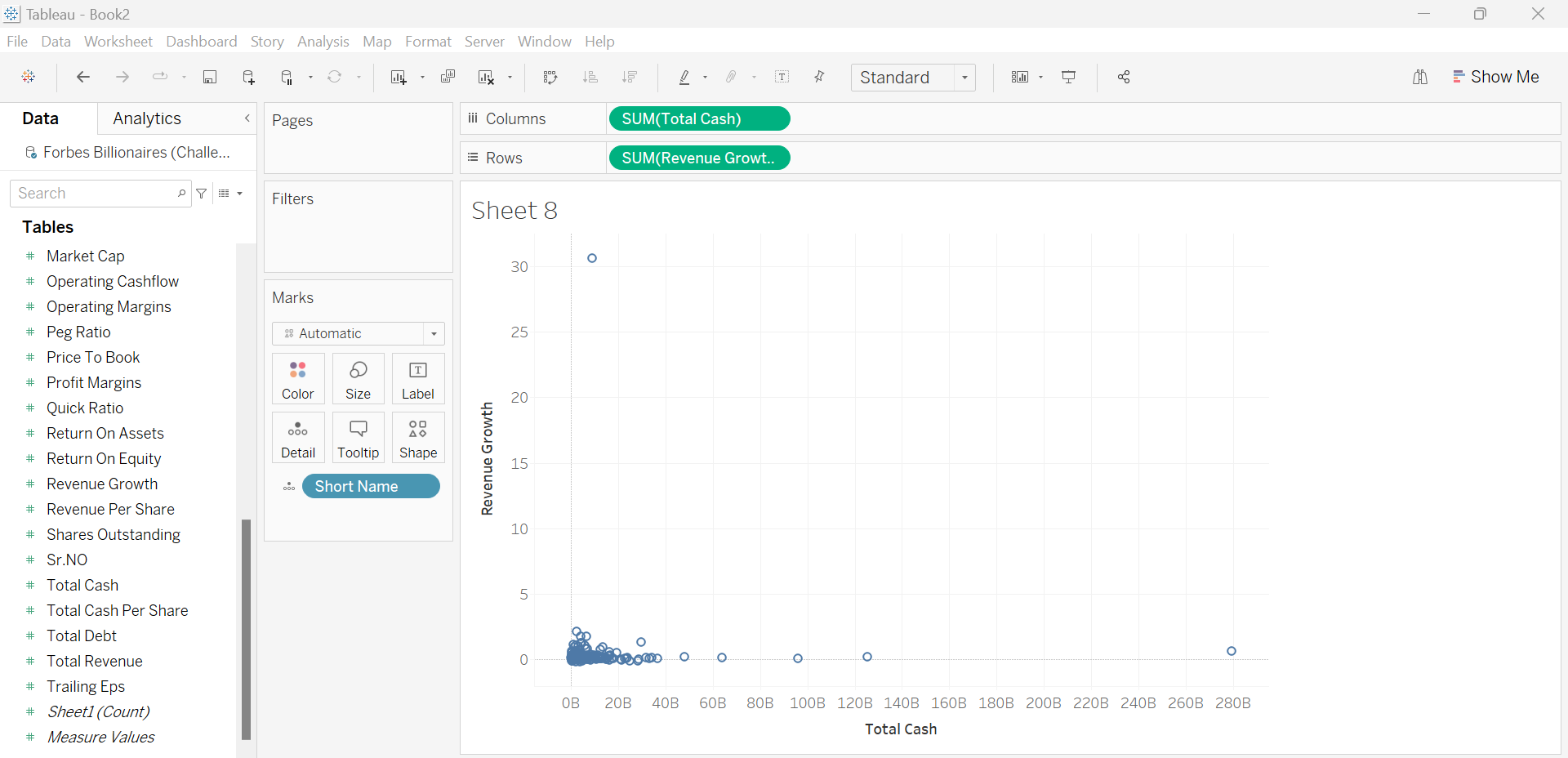Click the Save workbook icon
1568x758 pixels.
tap(210, 77)
